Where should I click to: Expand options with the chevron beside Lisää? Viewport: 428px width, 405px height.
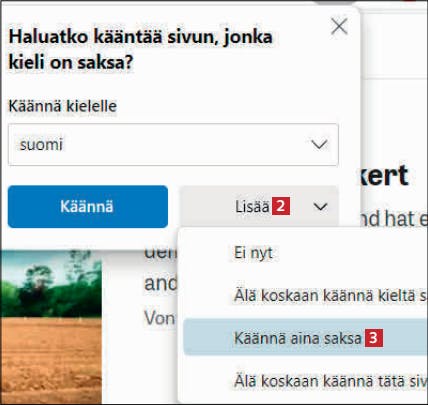[x=320, y=207]
